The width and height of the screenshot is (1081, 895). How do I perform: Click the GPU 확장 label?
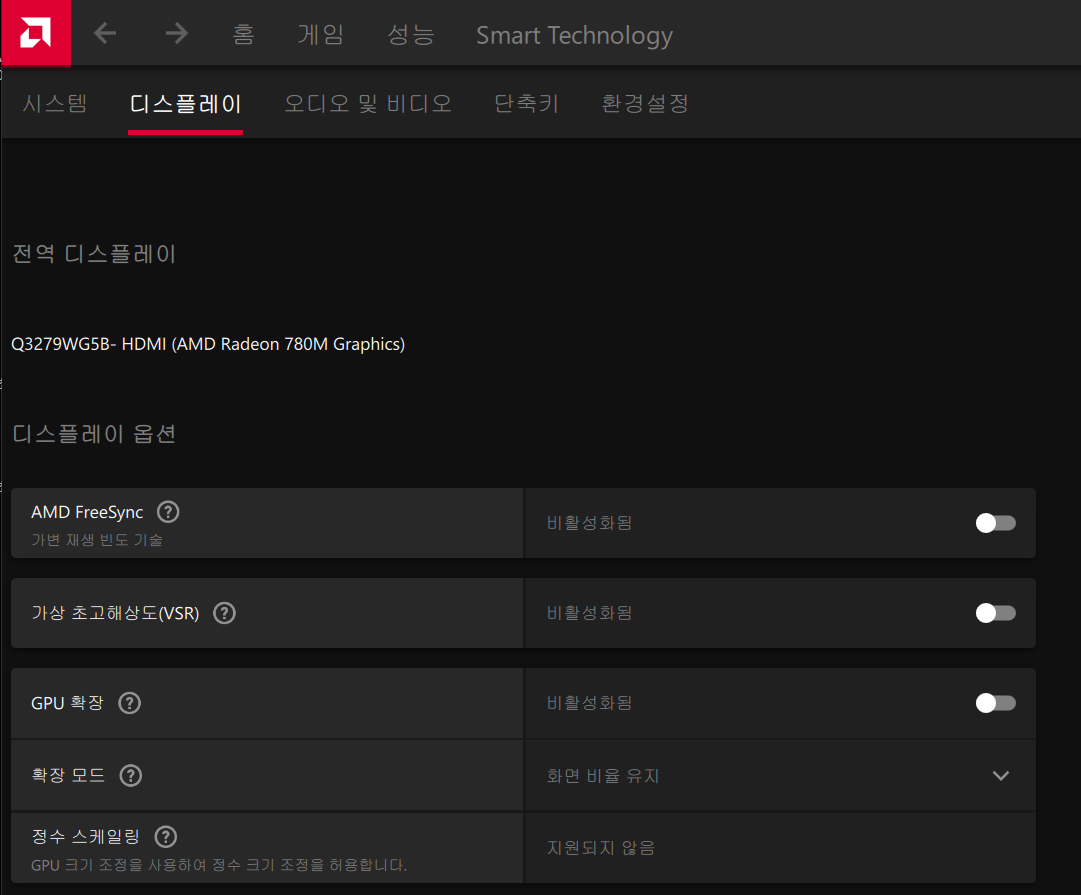pos(68,703)
